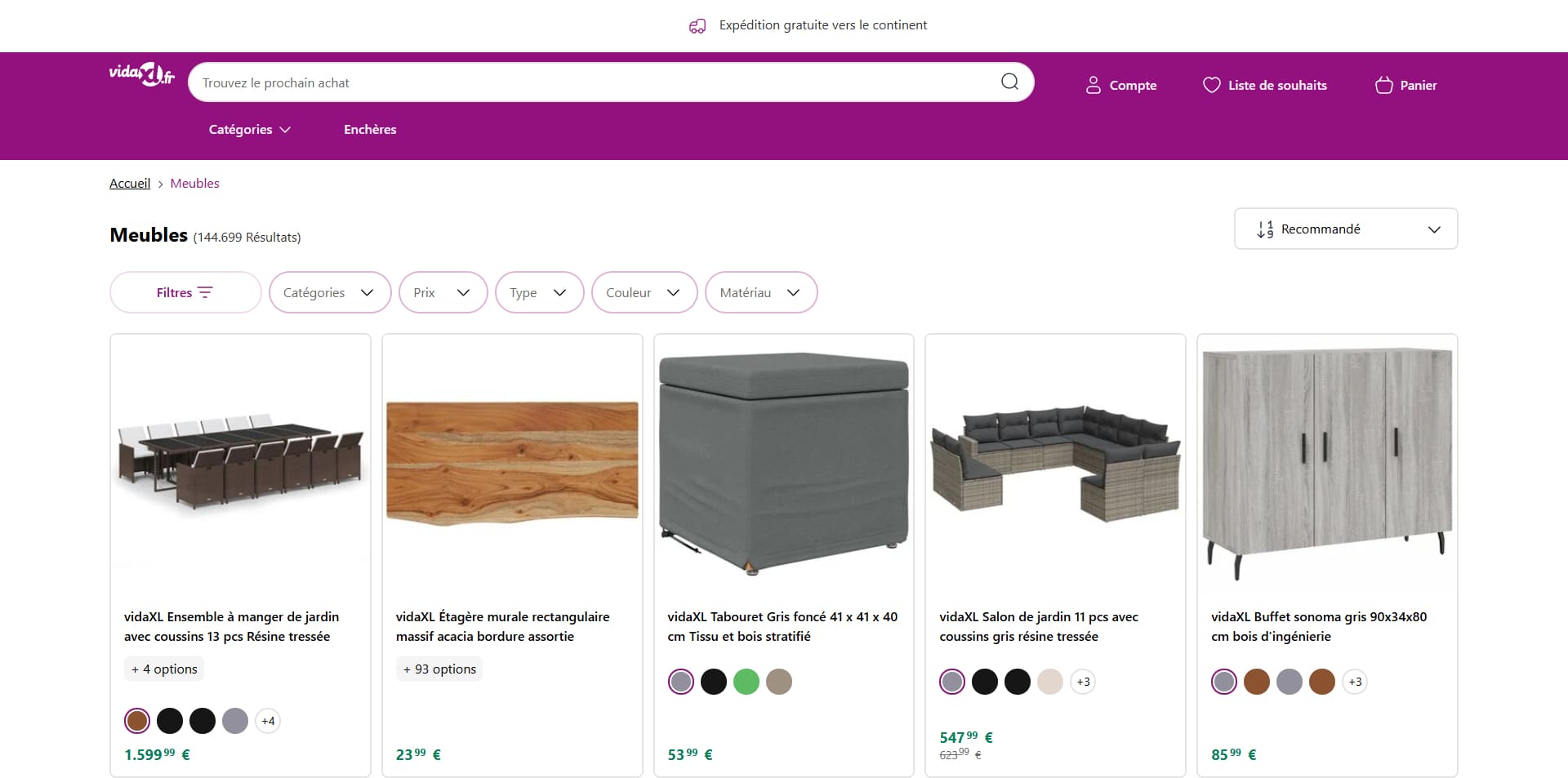Open garden dining set product image
This screenshot has width=1568, height=778.
[x=240, y=462]
